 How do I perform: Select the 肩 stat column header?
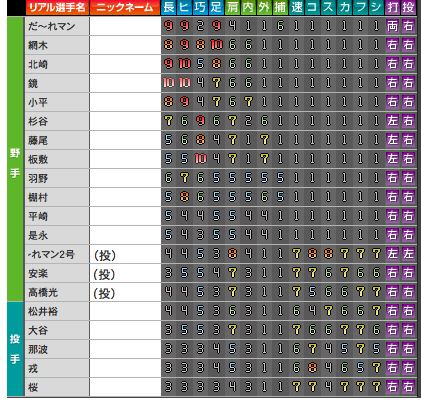coord(232,7)
